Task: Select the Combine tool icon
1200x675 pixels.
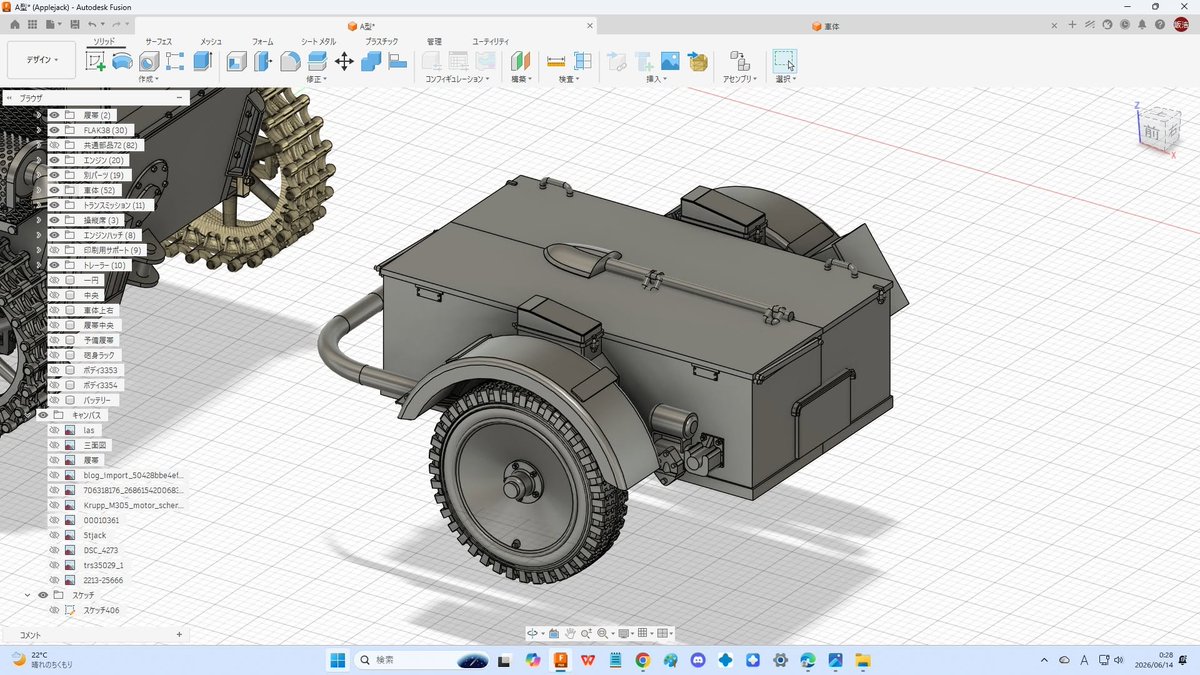Action: click(x=371, y=61)
